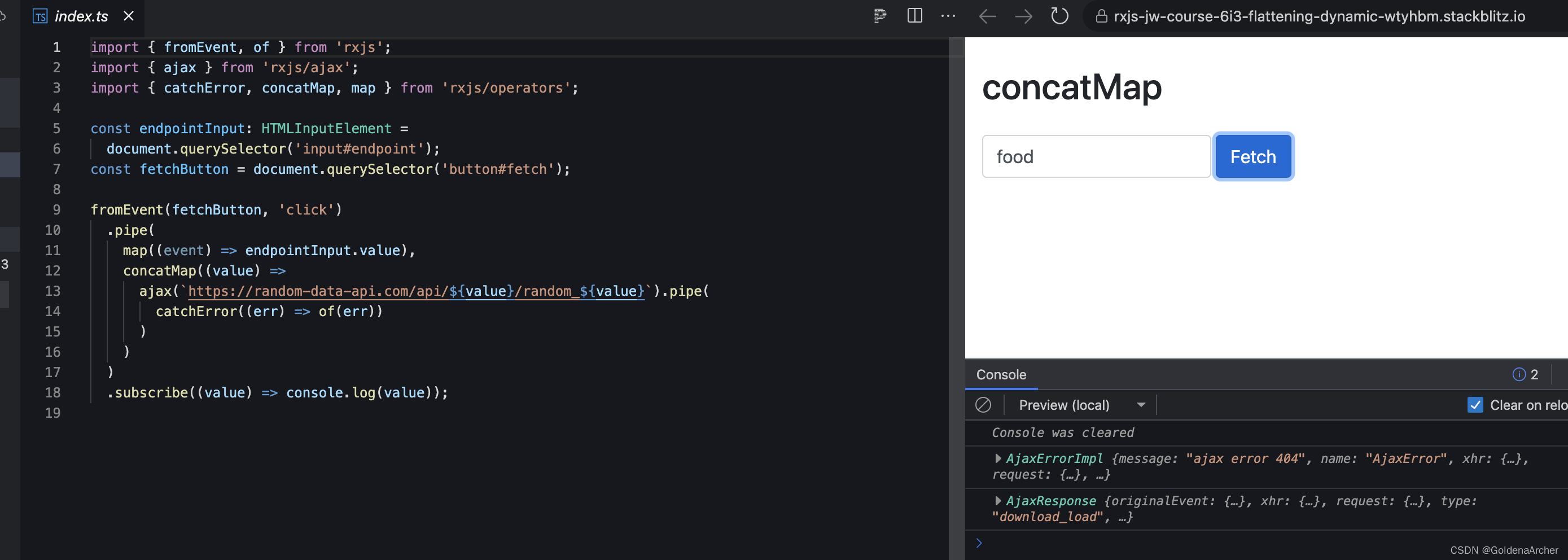Click 'concatMap' call on line 12
Screen dimensions: 1568x560
point(160,271)
